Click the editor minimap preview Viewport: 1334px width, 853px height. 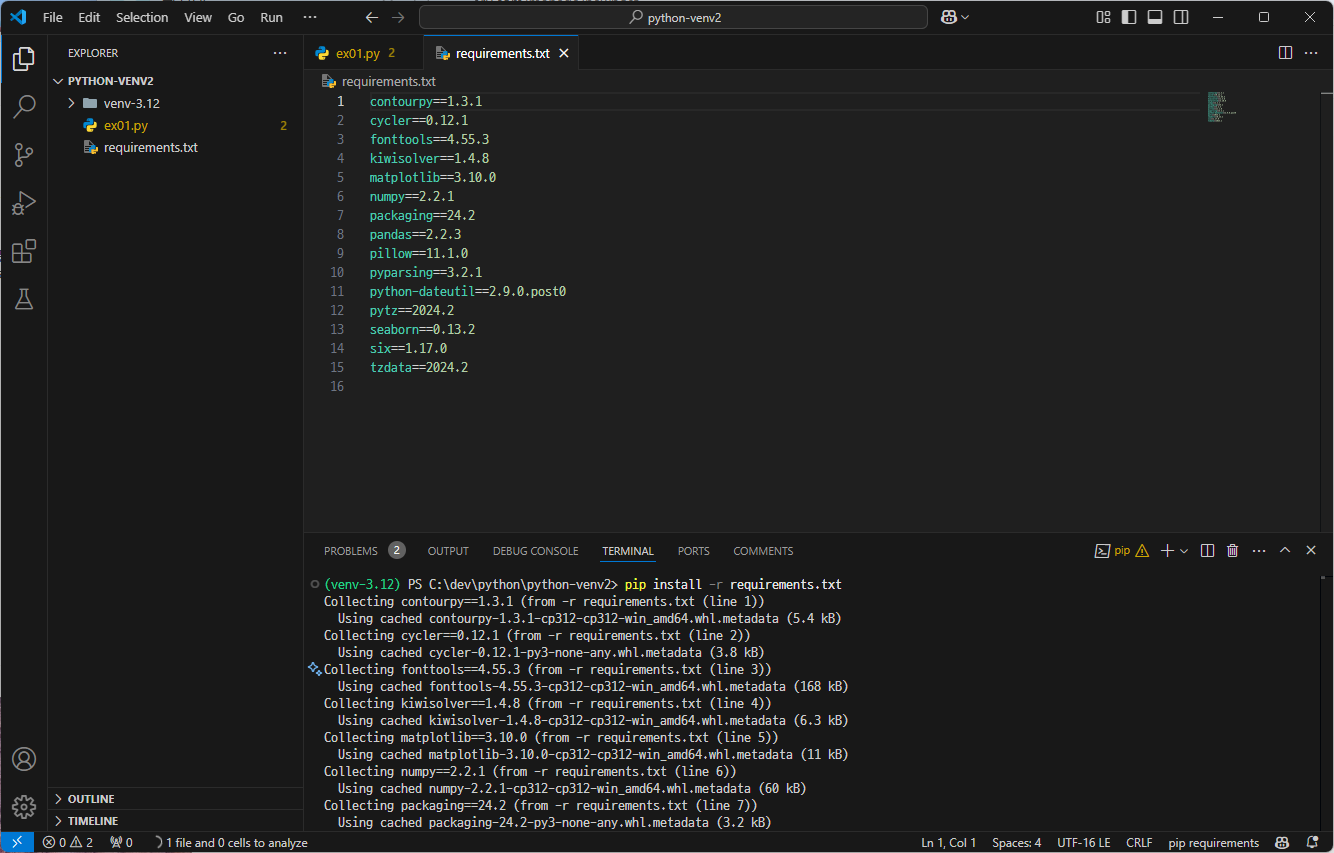click(1222, 107)
